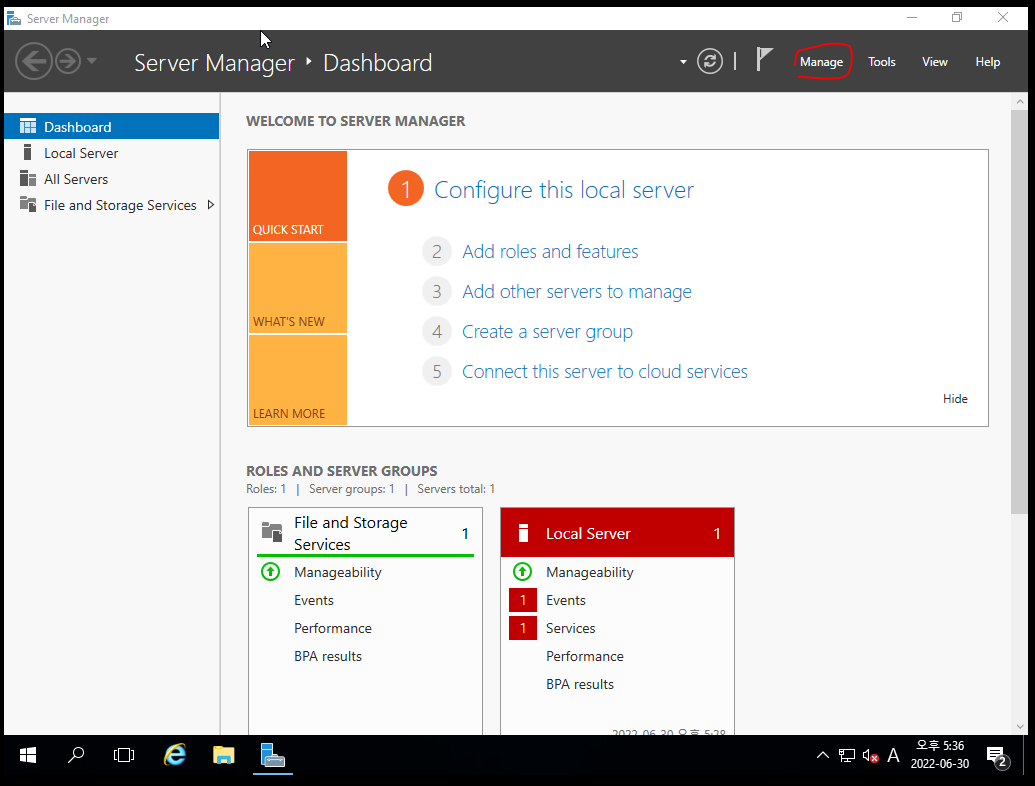This screenshot has width=1035, height=786.
Task: Launch Internet Explorer from the taskbar
Action: coord(175,755)
